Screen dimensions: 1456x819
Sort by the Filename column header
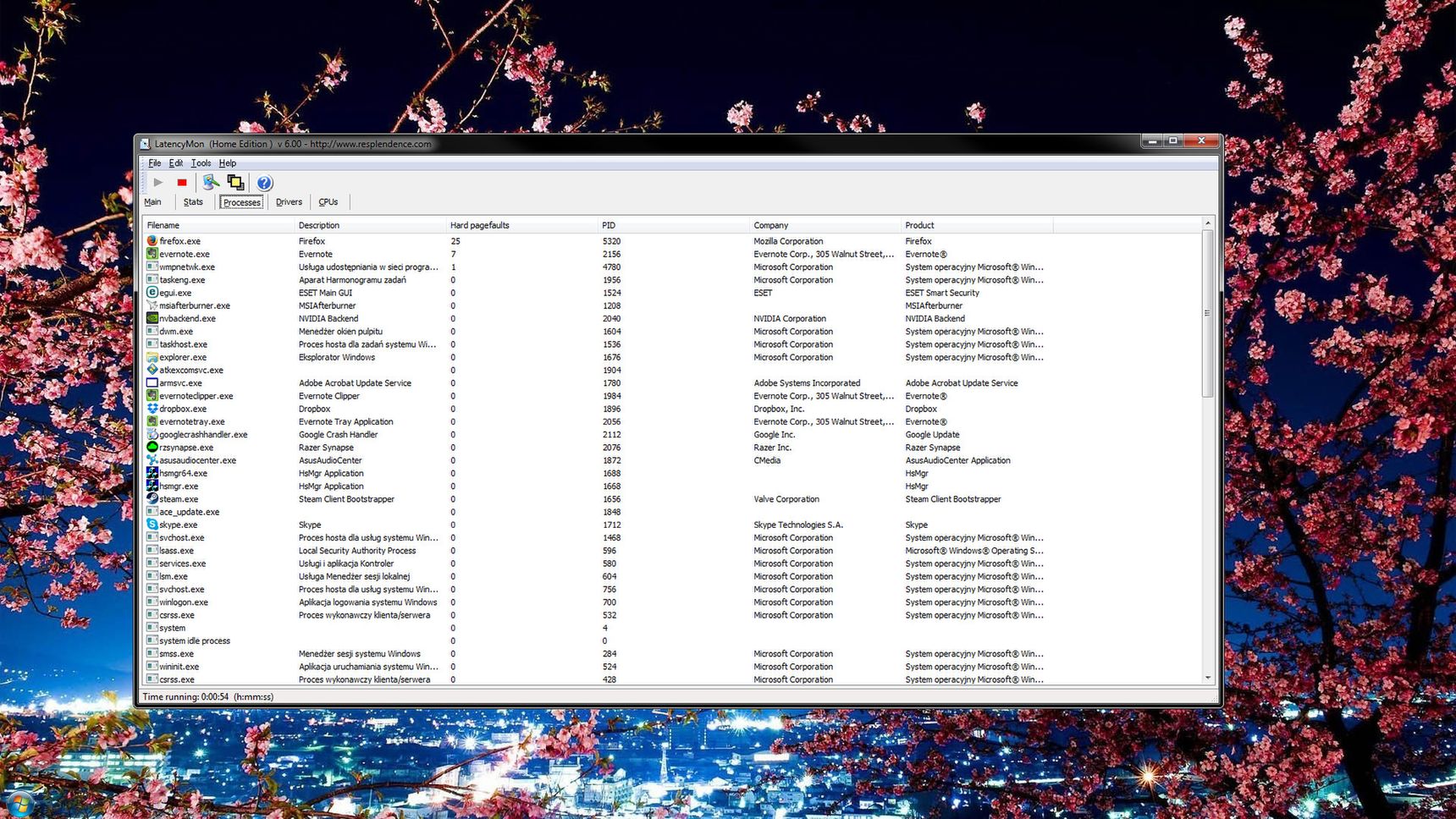pyautogui.click(x=220, y=225)
